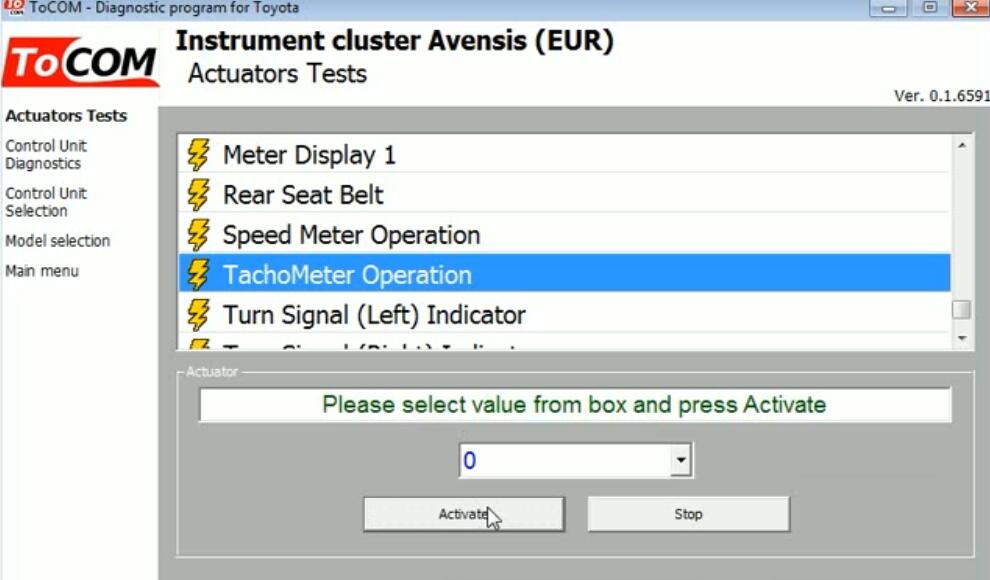
Task: Click the value combo box showing 0
Action: (575, 460)
